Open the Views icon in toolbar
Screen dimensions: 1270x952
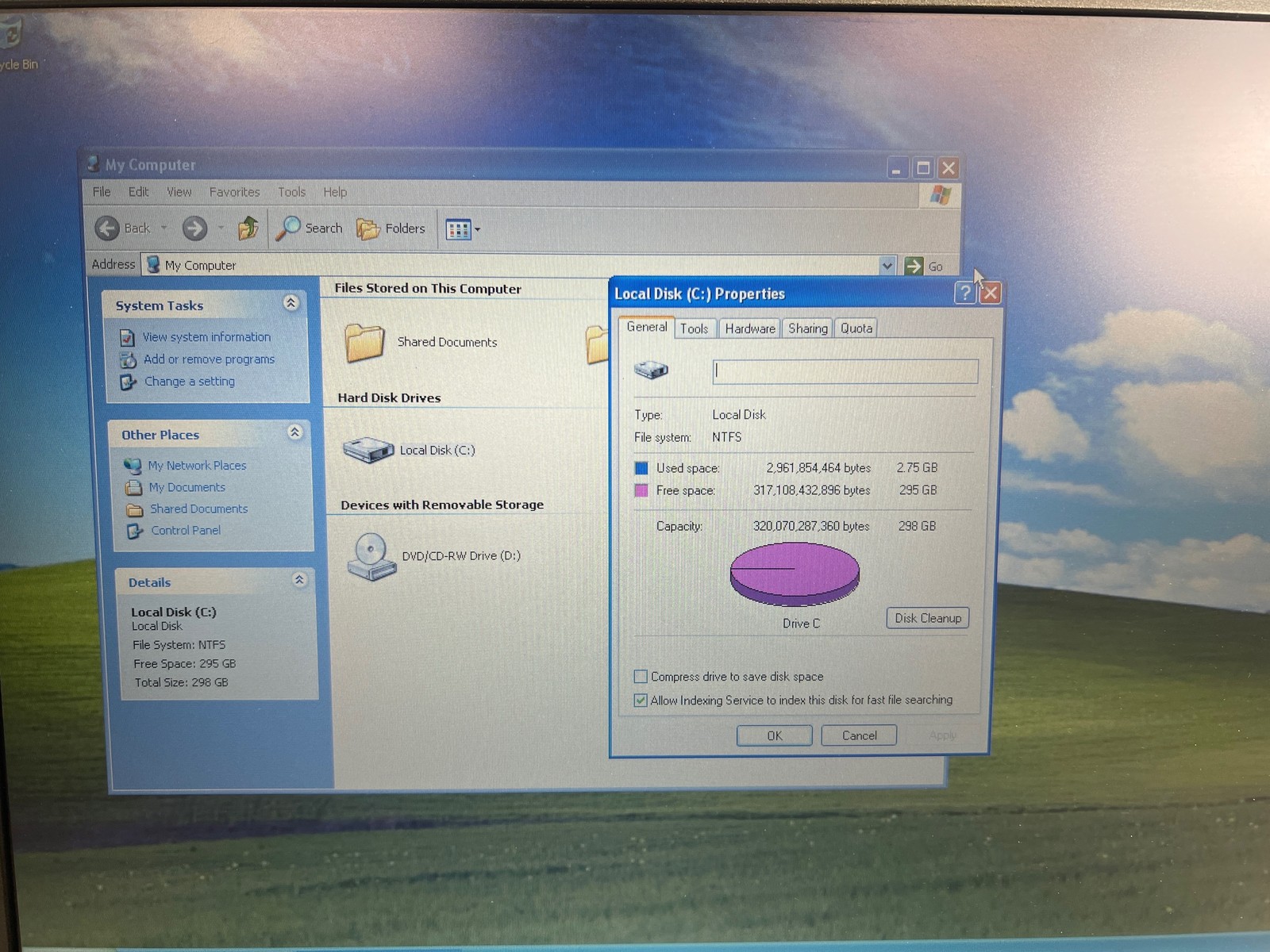(x=458, y=230)
